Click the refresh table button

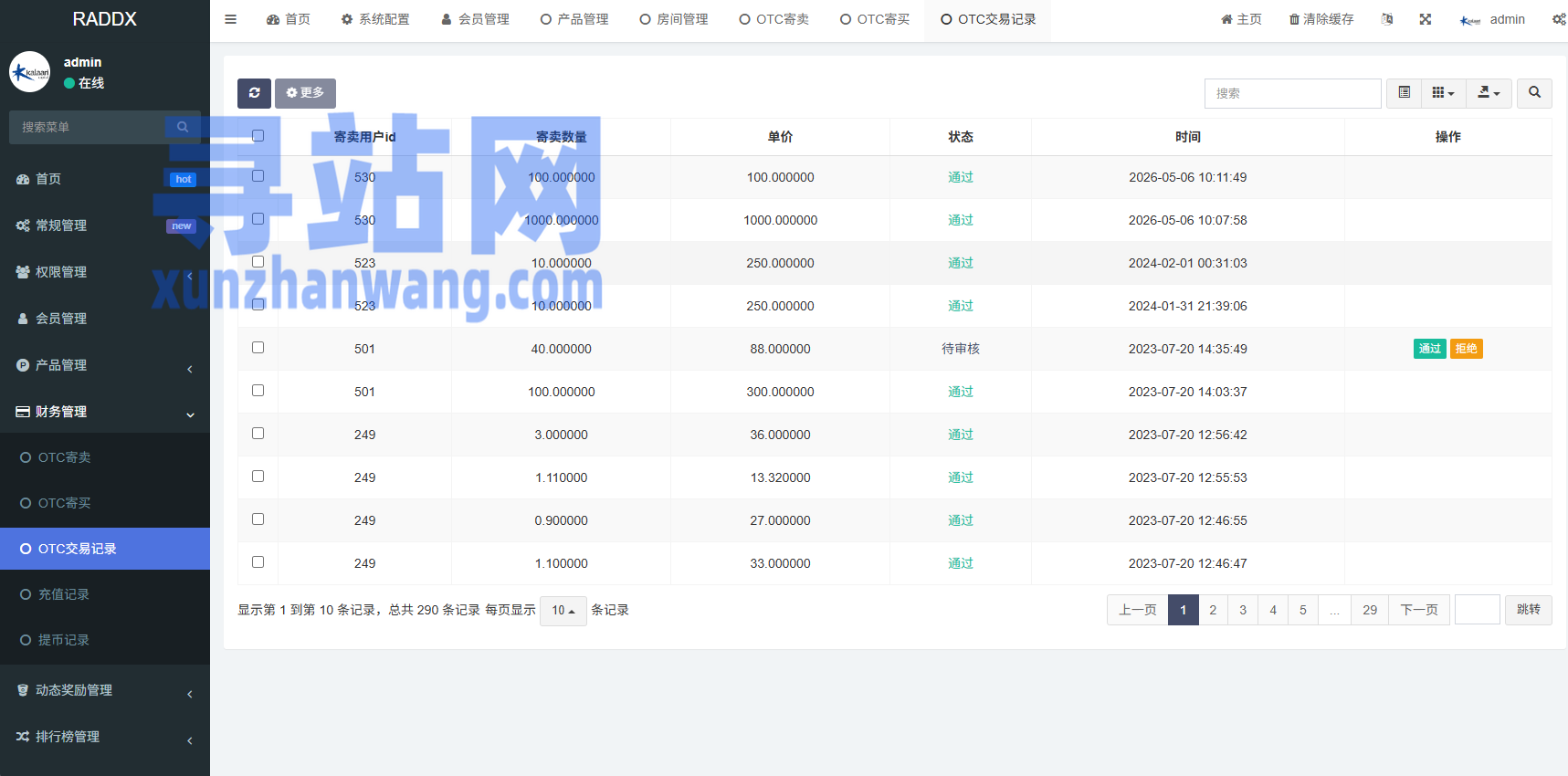[x=254, y=93]
